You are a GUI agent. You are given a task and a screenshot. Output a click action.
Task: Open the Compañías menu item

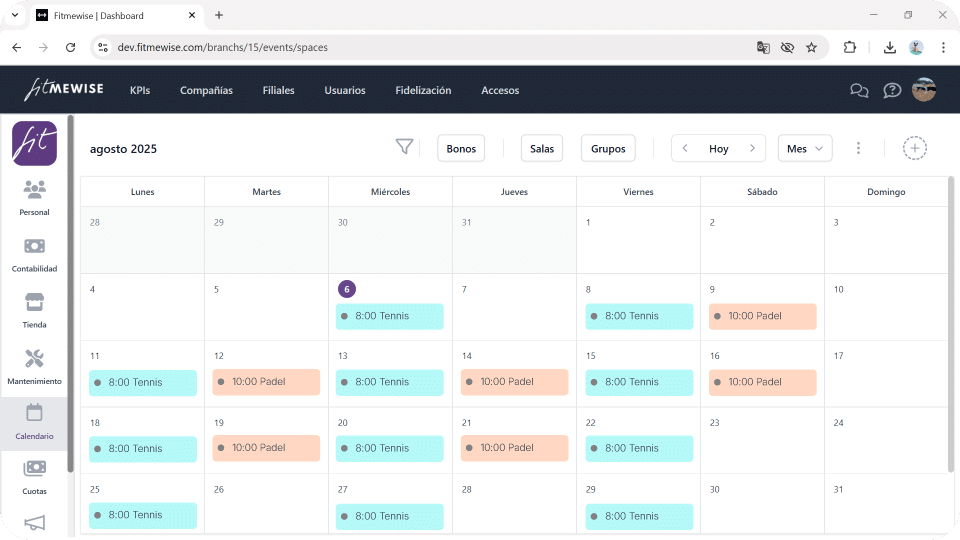click(x=206, y=90)
